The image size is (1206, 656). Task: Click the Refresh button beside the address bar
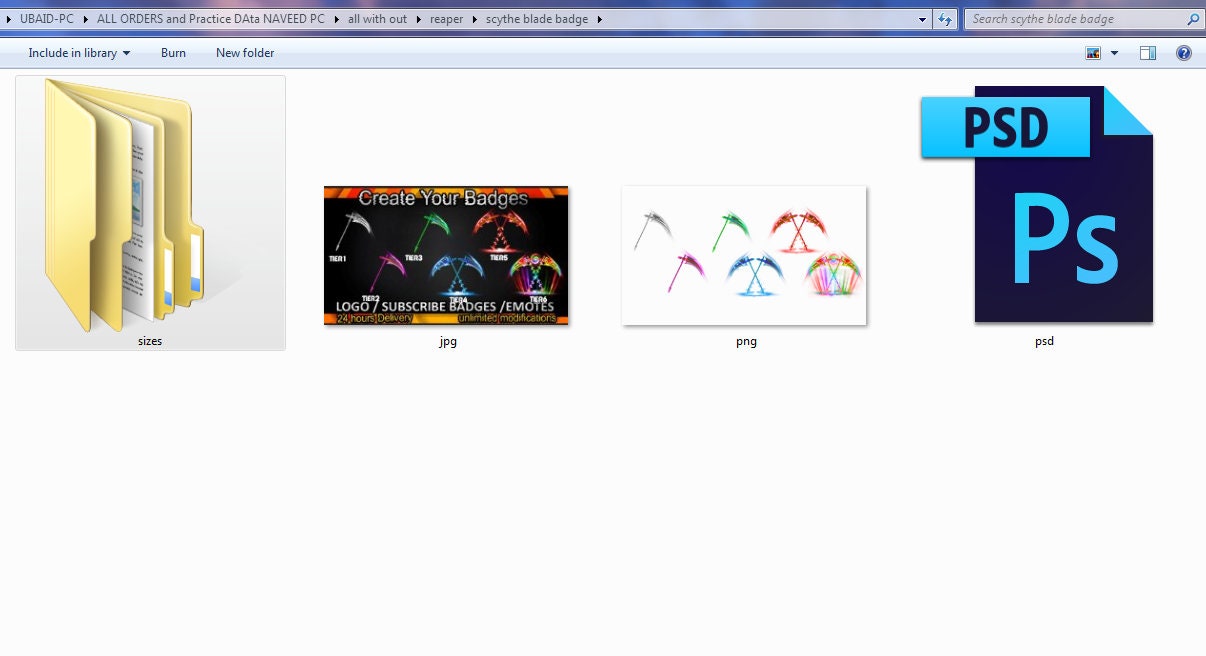click(x=944, y=19)
